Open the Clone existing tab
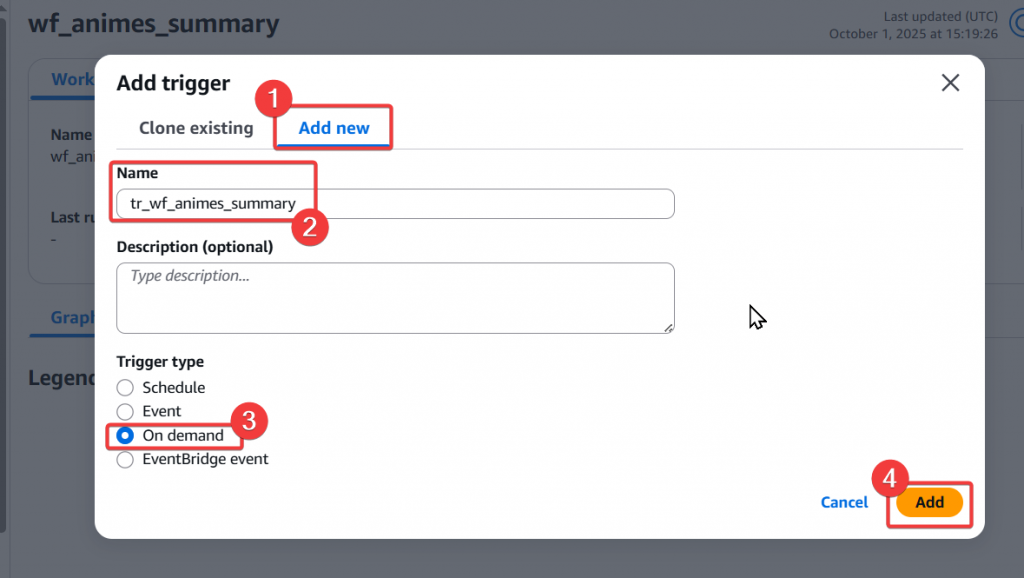Screen dimensions: 1024x578 pyautogui.click(x=196, y=128)
